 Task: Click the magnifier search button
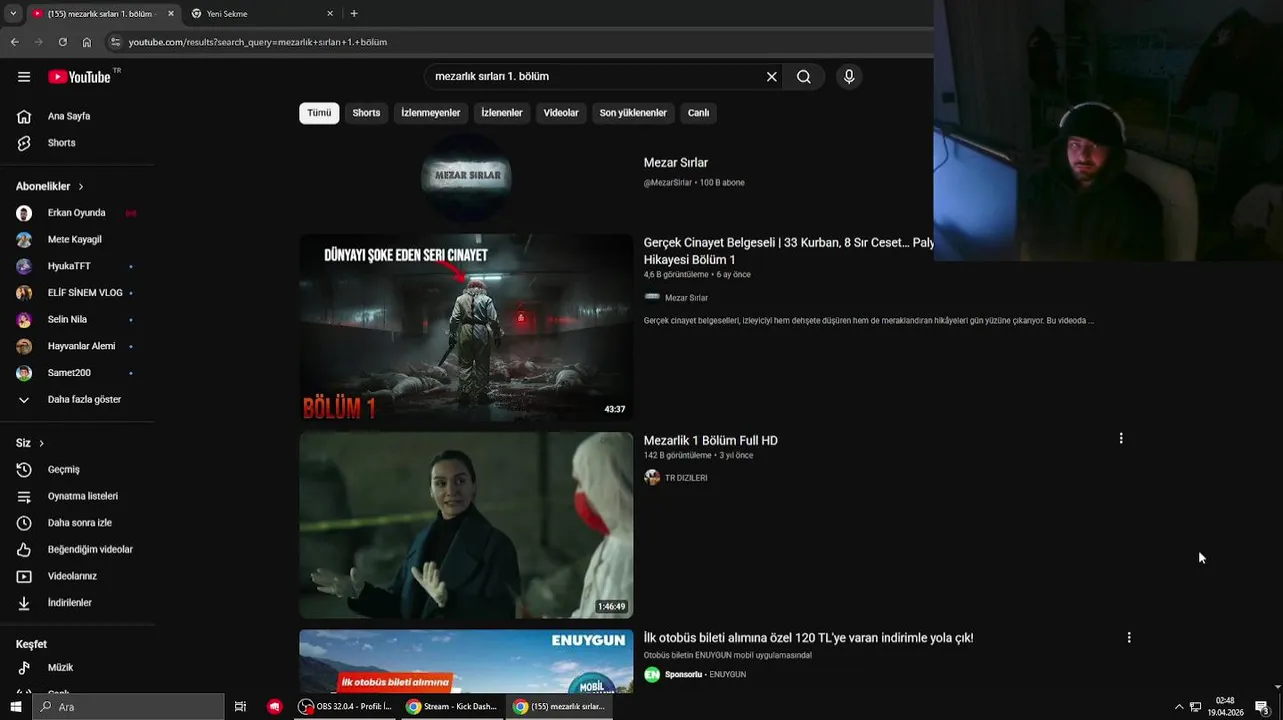pyautogui.click(x=804, y=77)
